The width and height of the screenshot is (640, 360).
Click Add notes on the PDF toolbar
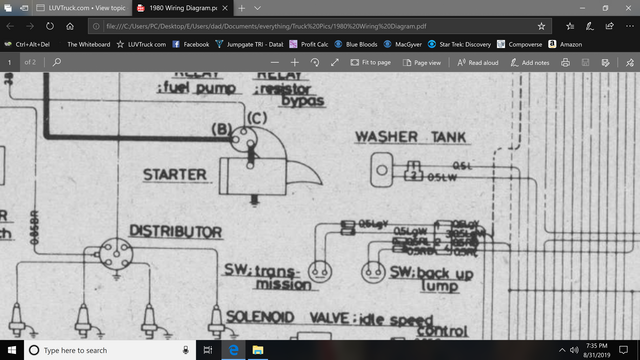click(x=530, y=62)
